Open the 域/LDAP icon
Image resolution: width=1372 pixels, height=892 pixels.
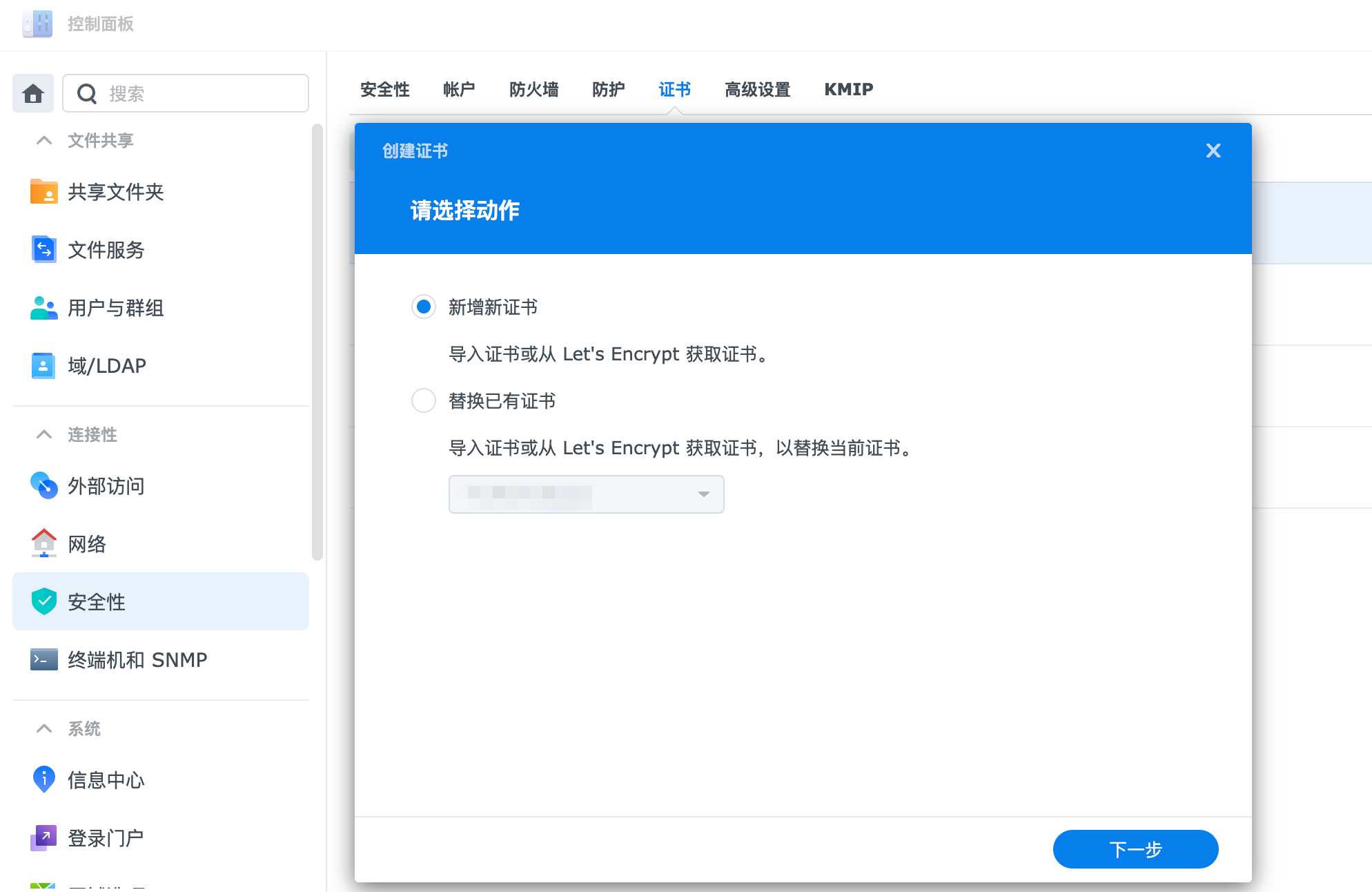(43, 366)
